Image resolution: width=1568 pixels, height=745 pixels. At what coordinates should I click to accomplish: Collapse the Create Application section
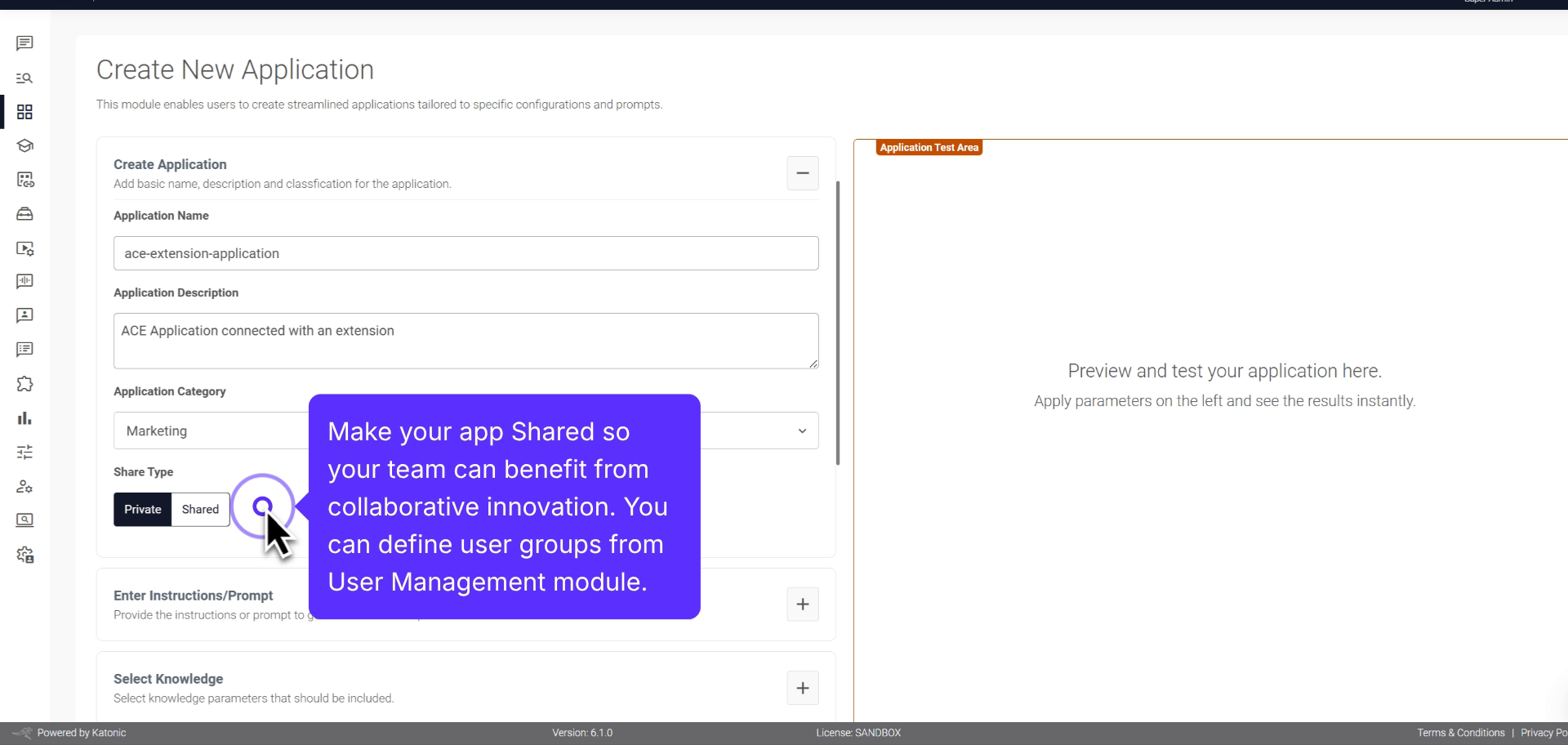click(x=802, y=173)
